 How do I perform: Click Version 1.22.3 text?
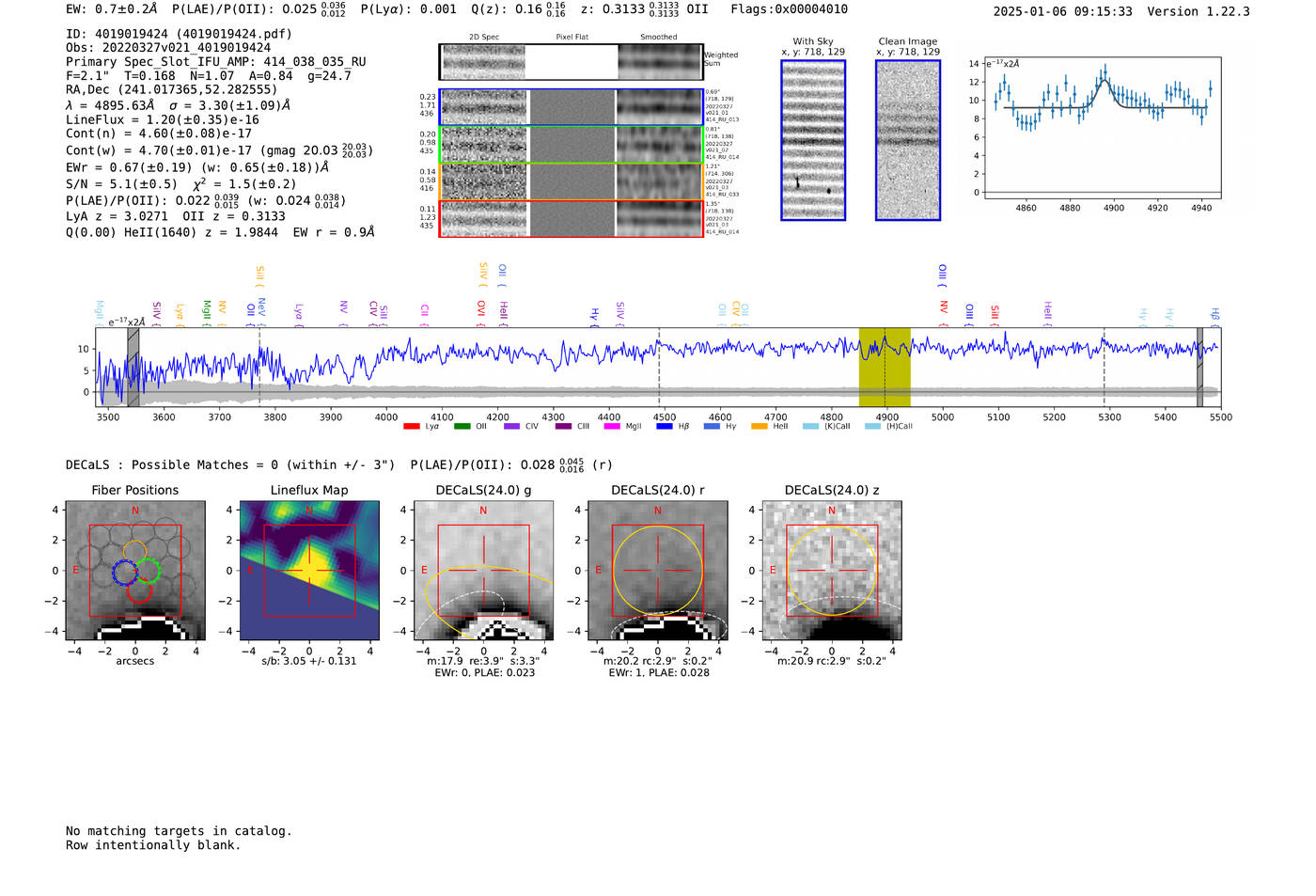(x=1198, y=12)
